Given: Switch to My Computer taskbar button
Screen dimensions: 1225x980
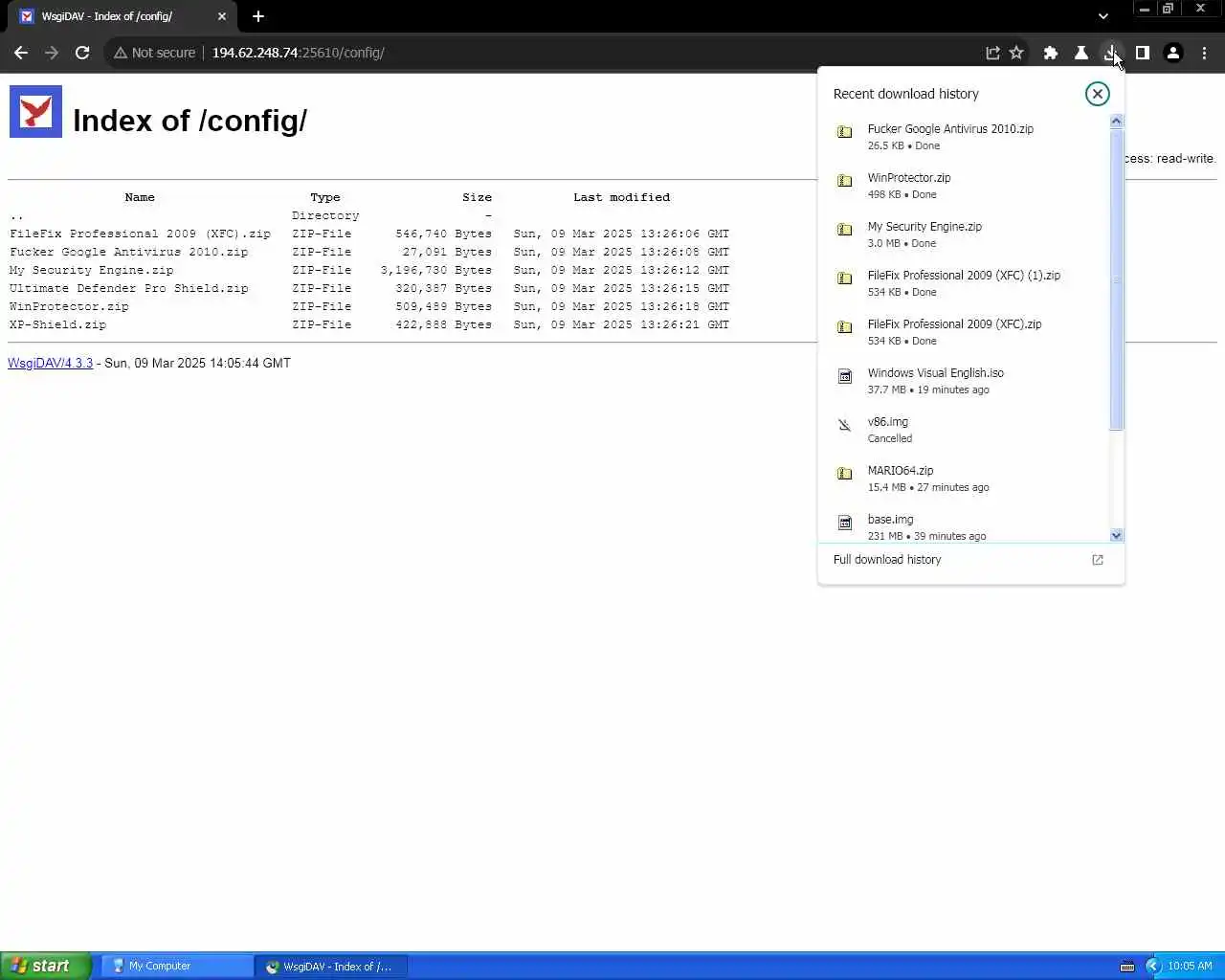Looking at the screenshot, I should pyautogui.click(x=177, y=966).
